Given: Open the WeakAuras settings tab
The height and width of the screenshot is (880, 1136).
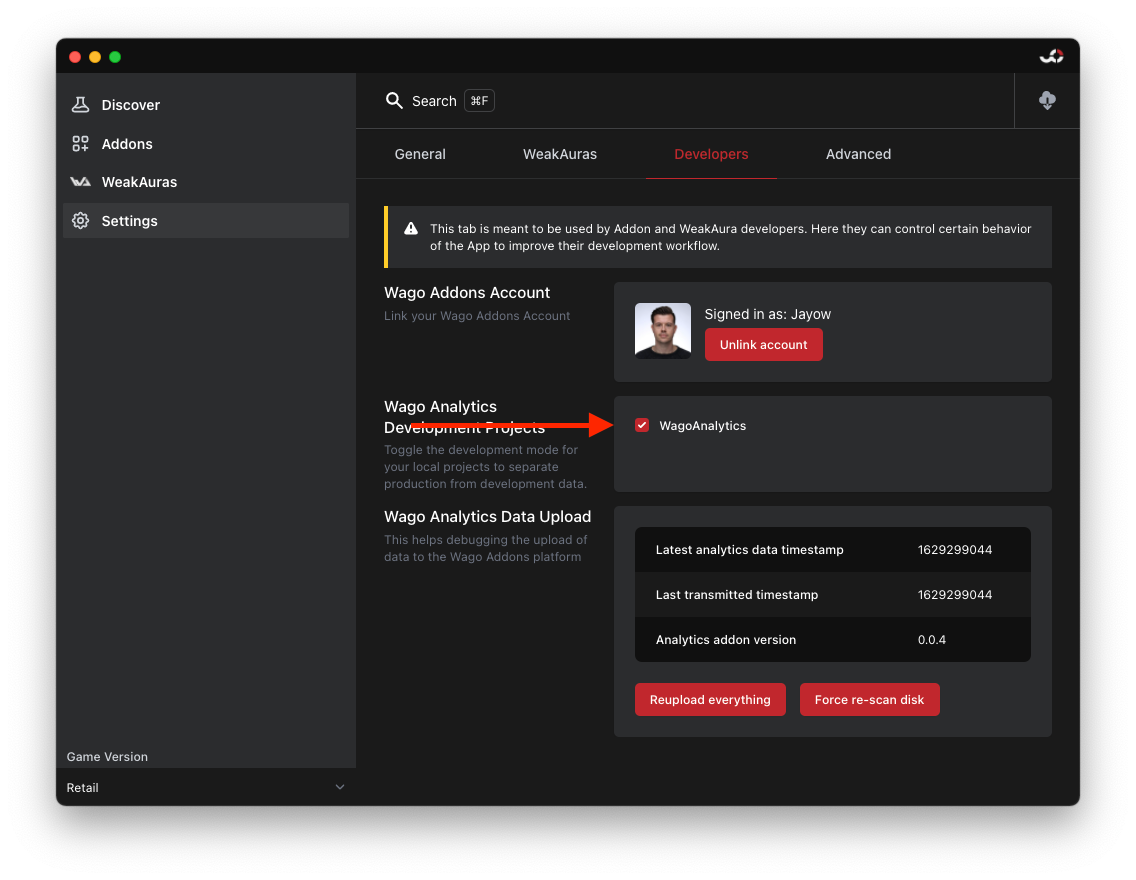Looking at the screenshot, I should 560,154.
